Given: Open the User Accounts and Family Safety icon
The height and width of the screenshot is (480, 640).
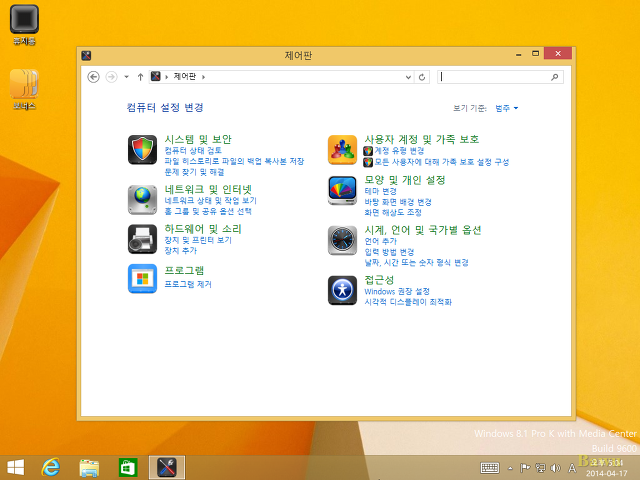Looking at the screenshot, I should pyautogui.click(x=342, y=150).
